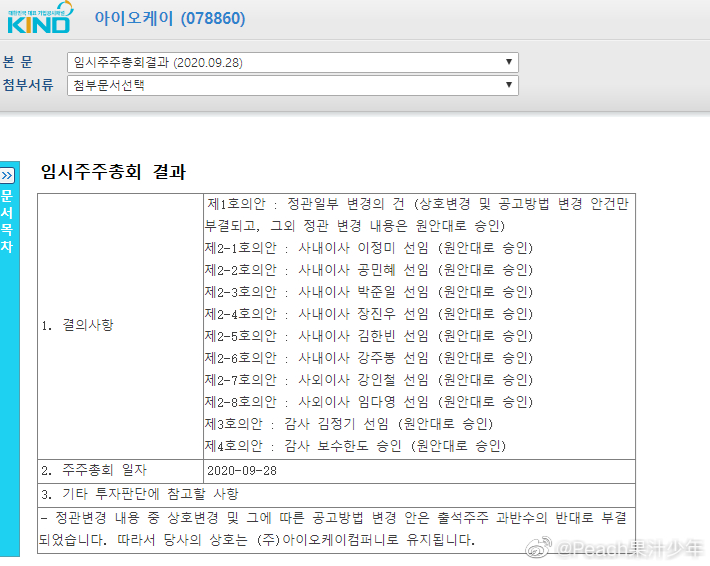Click date value 2020-09-28
The height and width of the screenshot is (566, 710).
click(x=242, y=471)
